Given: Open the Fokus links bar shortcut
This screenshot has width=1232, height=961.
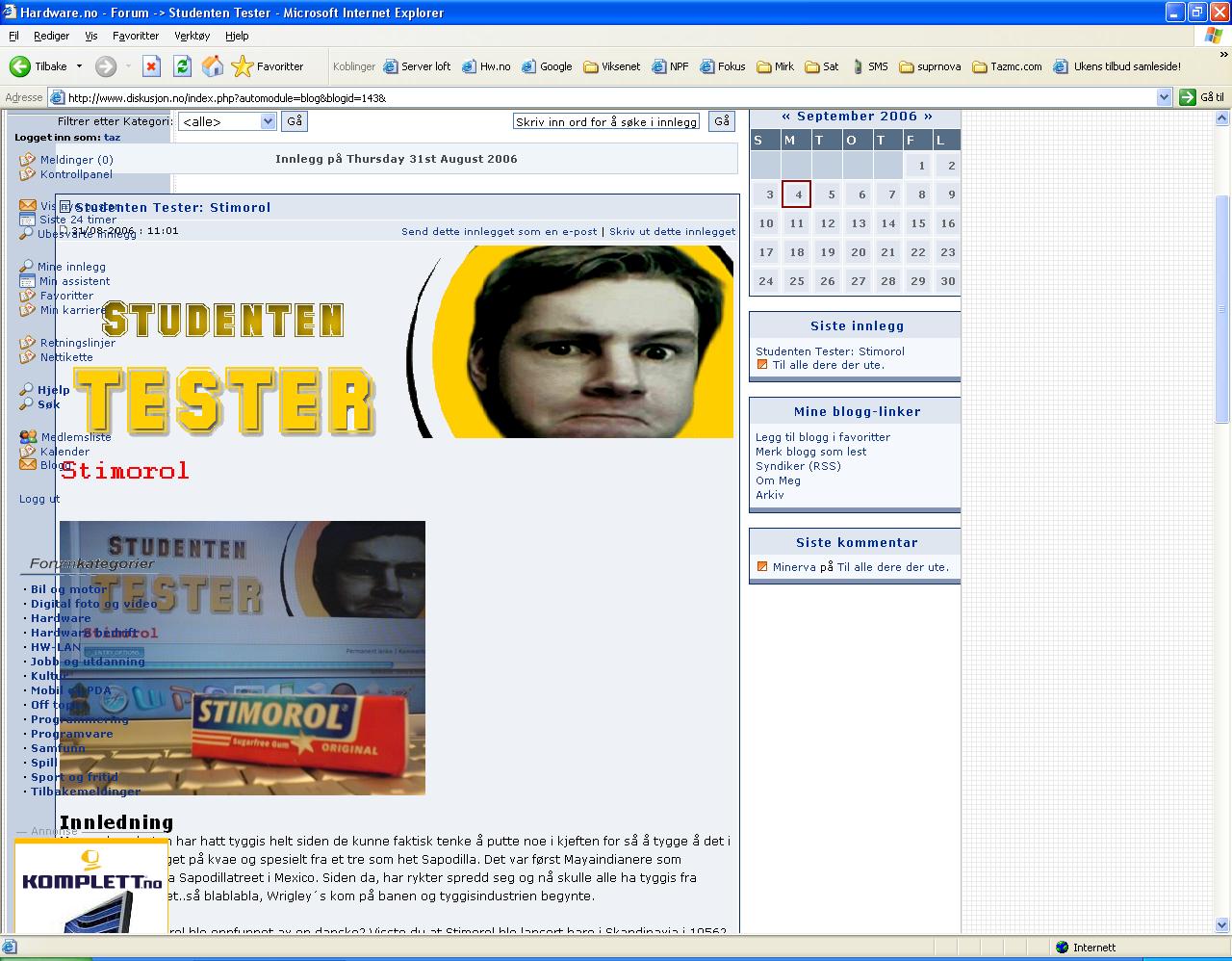Looking at the screenshot, I should click(722, 66).
